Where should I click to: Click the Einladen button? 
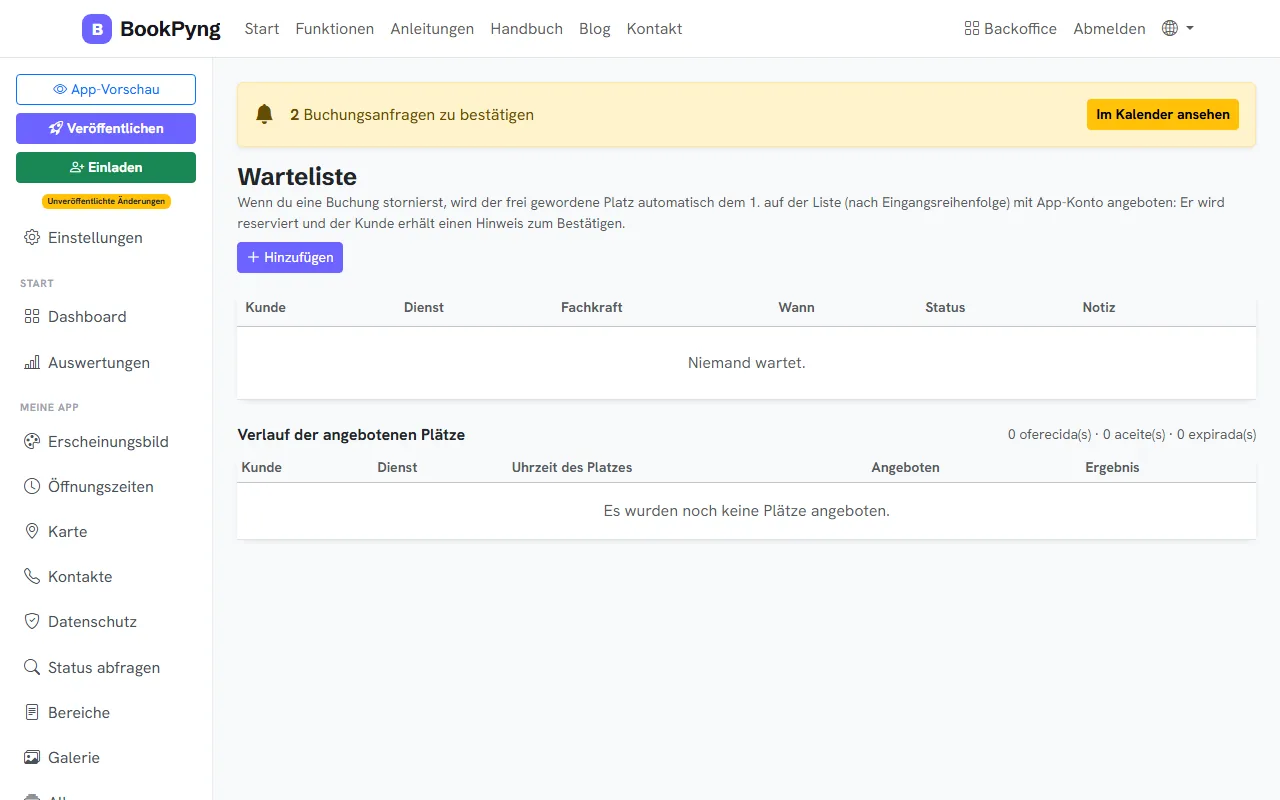coord(106,167)
